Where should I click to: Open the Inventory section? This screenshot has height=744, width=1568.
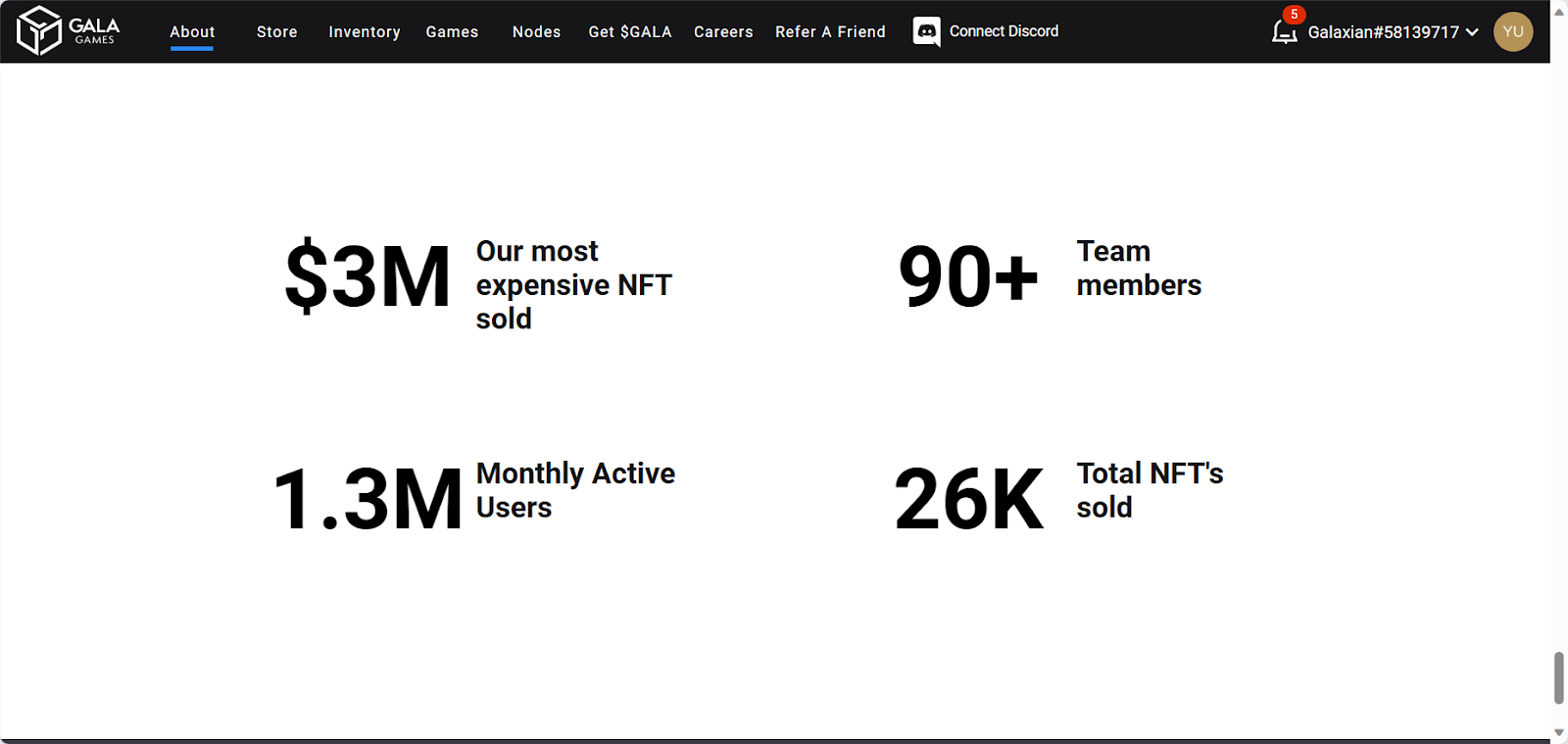click(x=364, y=31)
